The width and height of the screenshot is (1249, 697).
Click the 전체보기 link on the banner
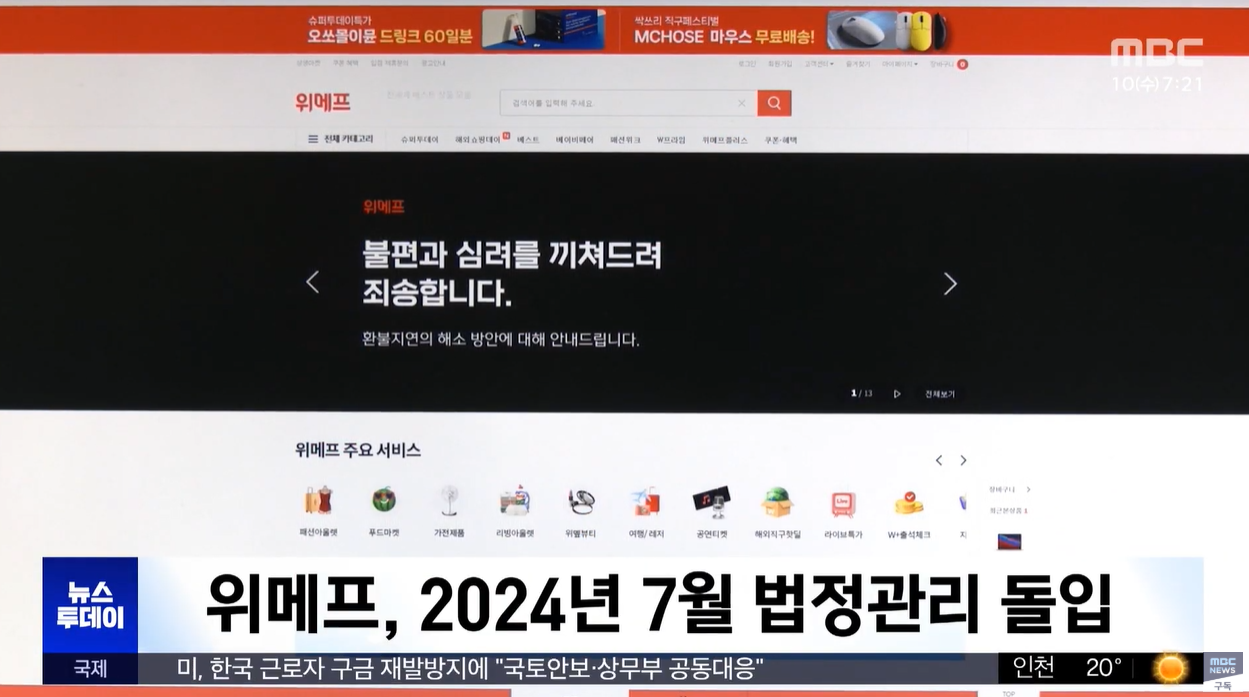coord(940,394)
